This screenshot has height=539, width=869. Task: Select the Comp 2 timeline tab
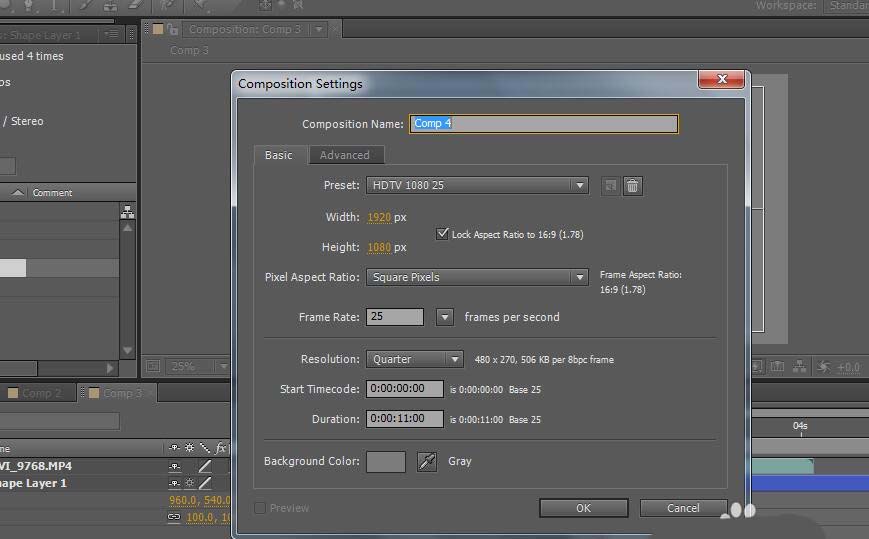coord(41,393)
